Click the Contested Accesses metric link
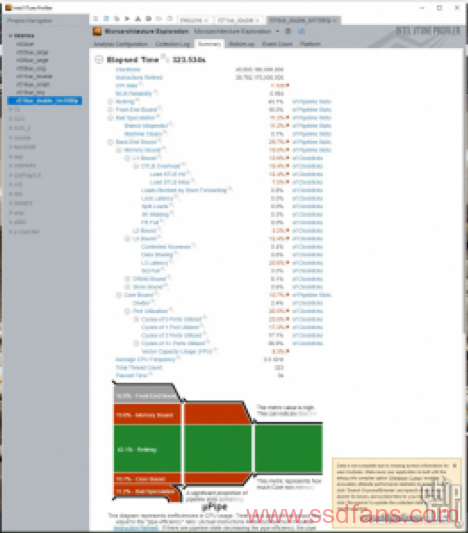This screenshot has height=533, width=468. 166,247
